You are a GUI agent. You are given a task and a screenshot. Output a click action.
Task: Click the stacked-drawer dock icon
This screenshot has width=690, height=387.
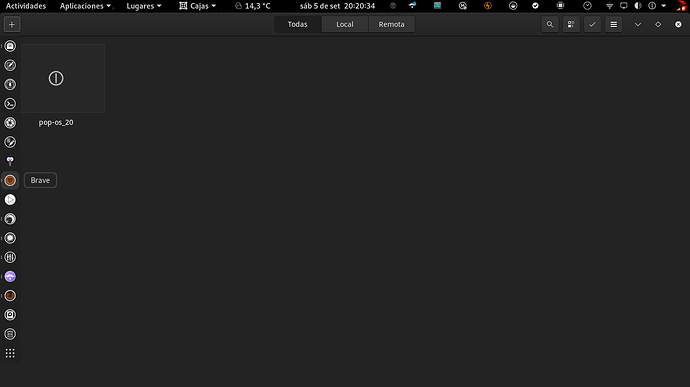[10, 334]
